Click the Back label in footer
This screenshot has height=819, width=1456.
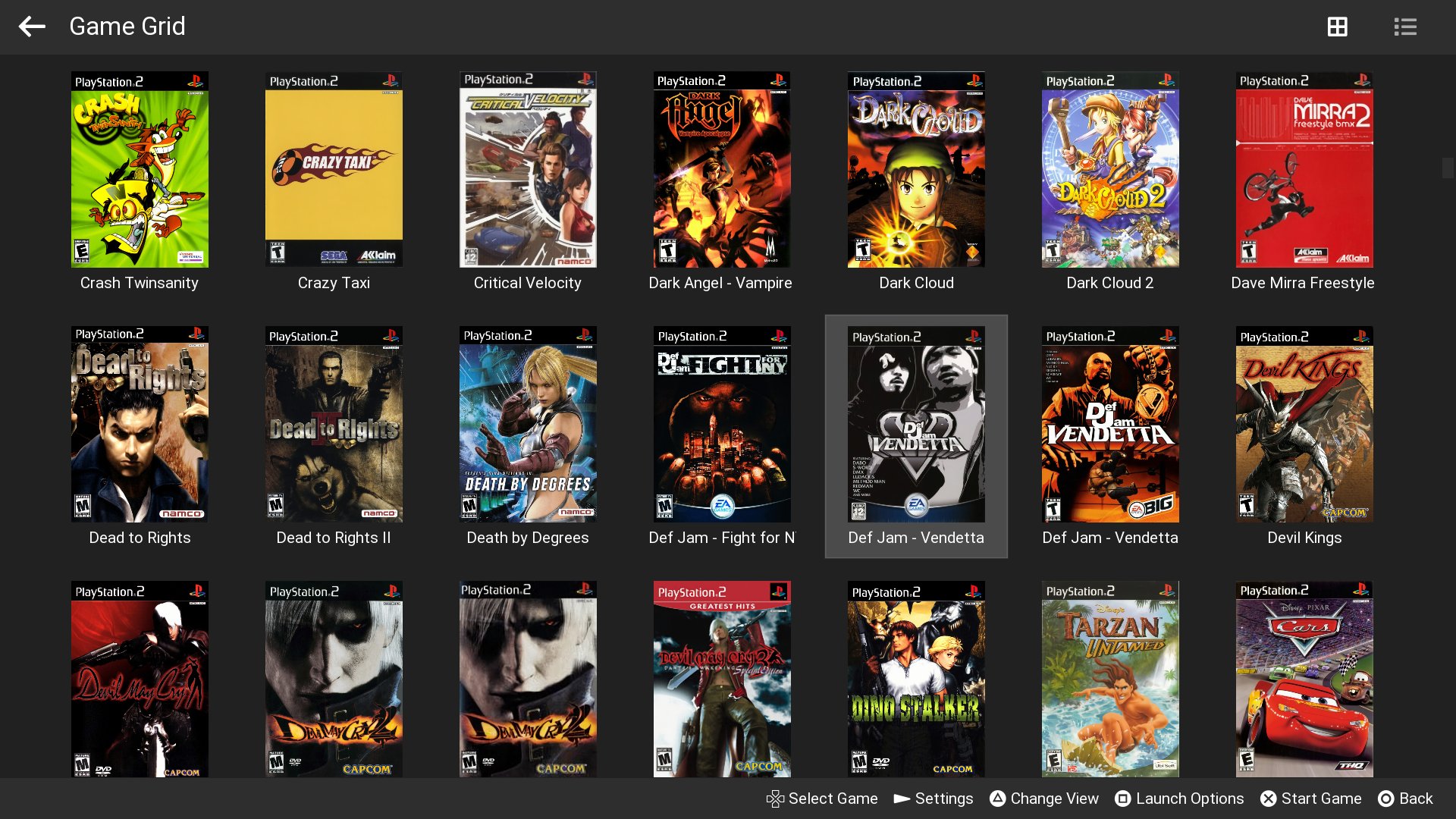[x=1416, y=799]
